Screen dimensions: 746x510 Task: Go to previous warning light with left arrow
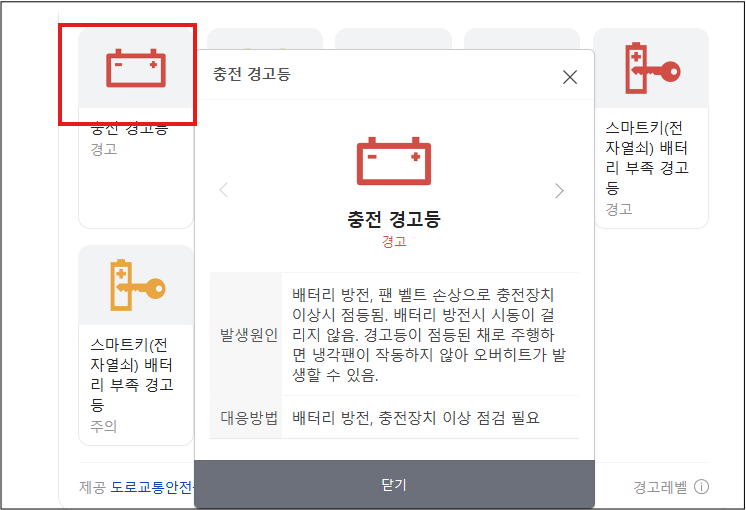(x=224, y=190)
